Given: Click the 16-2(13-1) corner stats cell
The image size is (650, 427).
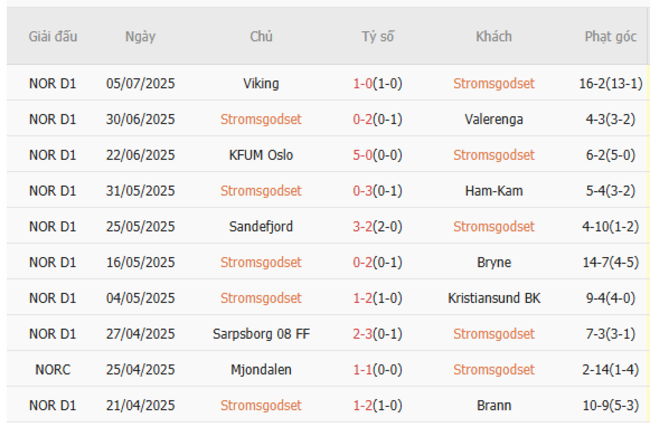Looking at the screenshot, I should coord(610,83).
